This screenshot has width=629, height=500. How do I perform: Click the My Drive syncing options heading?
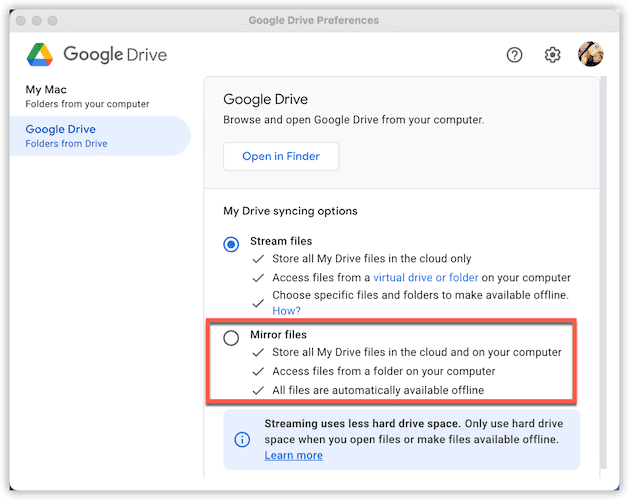(x=290, y=211)
